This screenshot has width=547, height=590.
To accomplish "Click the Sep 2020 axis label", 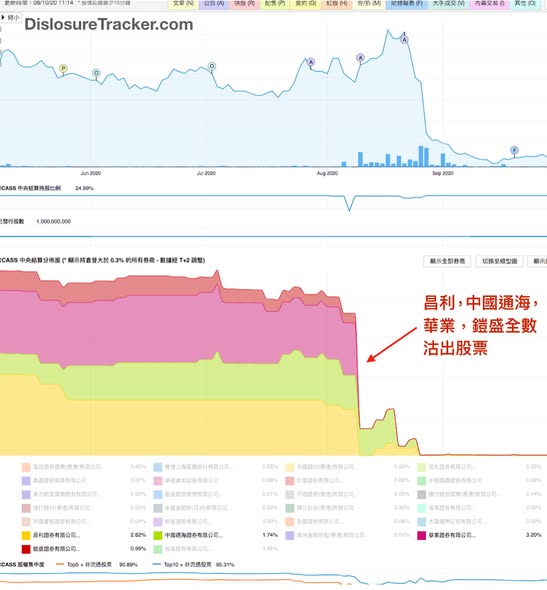I will tap(443, 173).
